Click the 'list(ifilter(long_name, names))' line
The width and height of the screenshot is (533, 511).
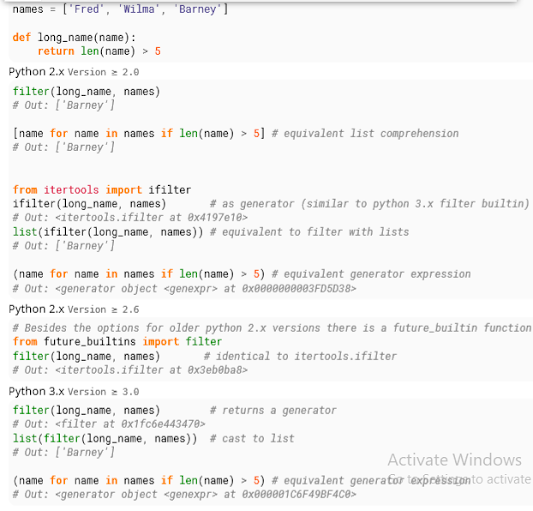pyautogui.click(x=108, y=232)
